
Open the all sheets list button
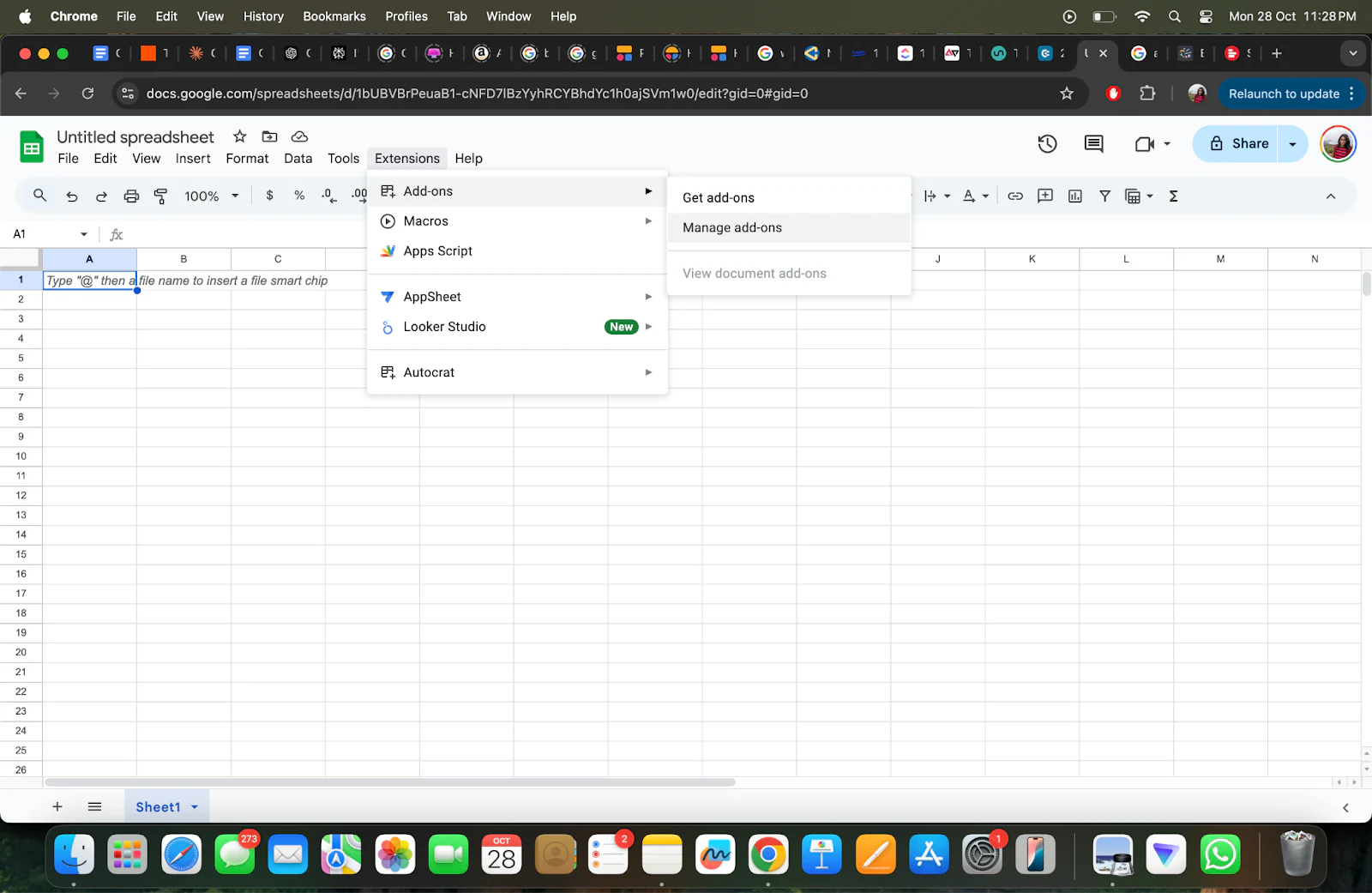pyautogui.click(x=95, y=807)
